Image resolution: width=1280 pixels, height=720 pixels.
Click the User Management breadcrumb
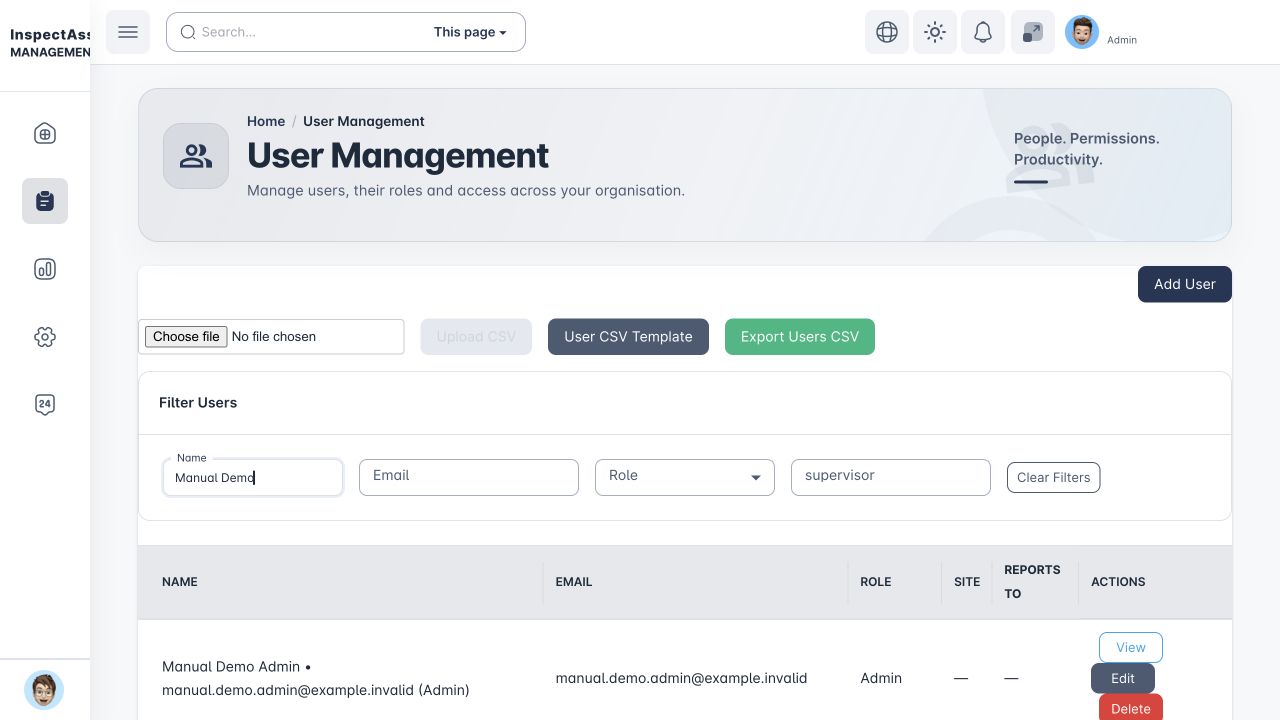pyautogui.click(x=364, y=121)
